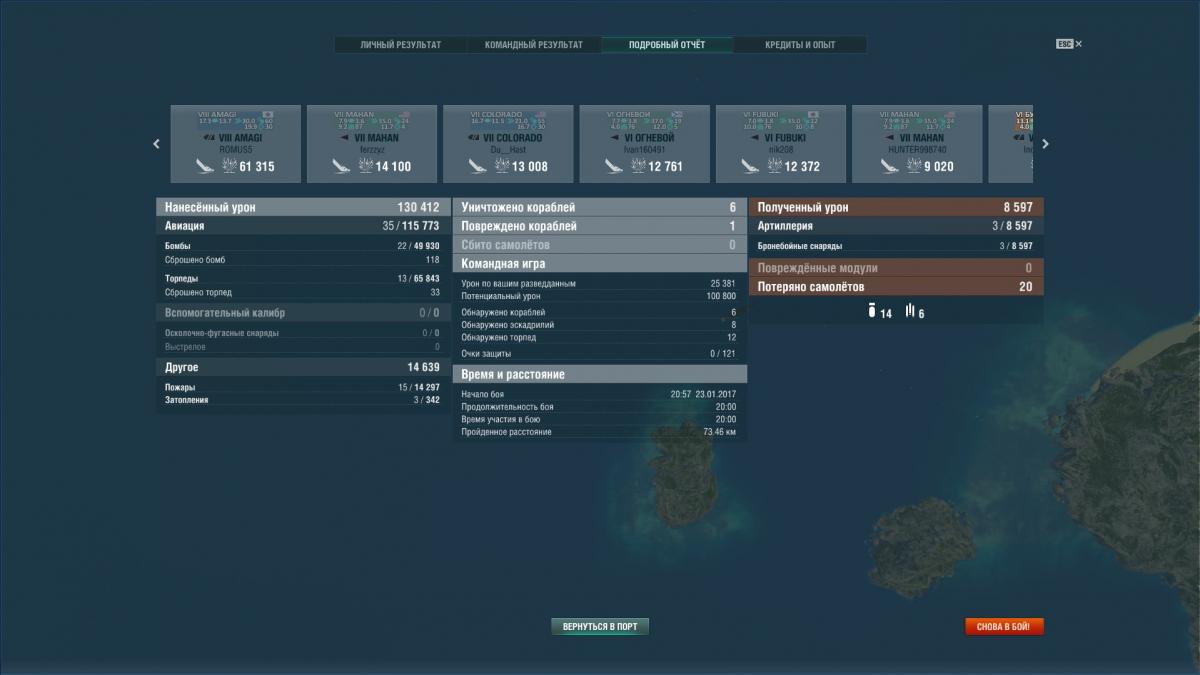Show previous ship cards with the left arrow

click(156, 144)
